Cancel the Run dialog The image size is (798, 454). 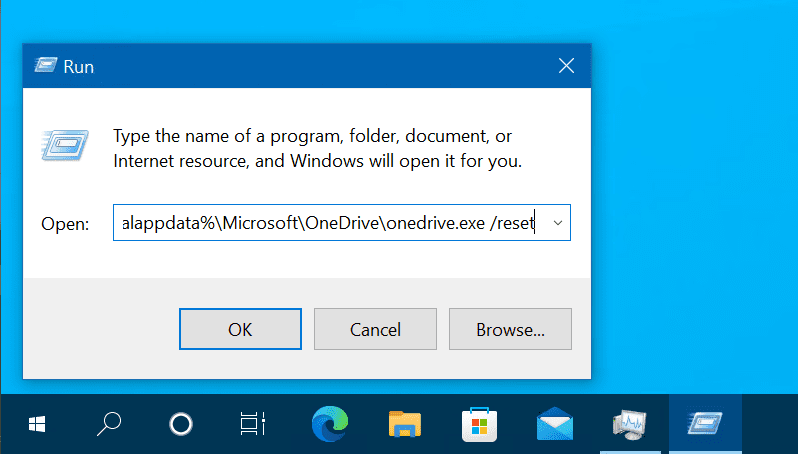tap(375, 329)
